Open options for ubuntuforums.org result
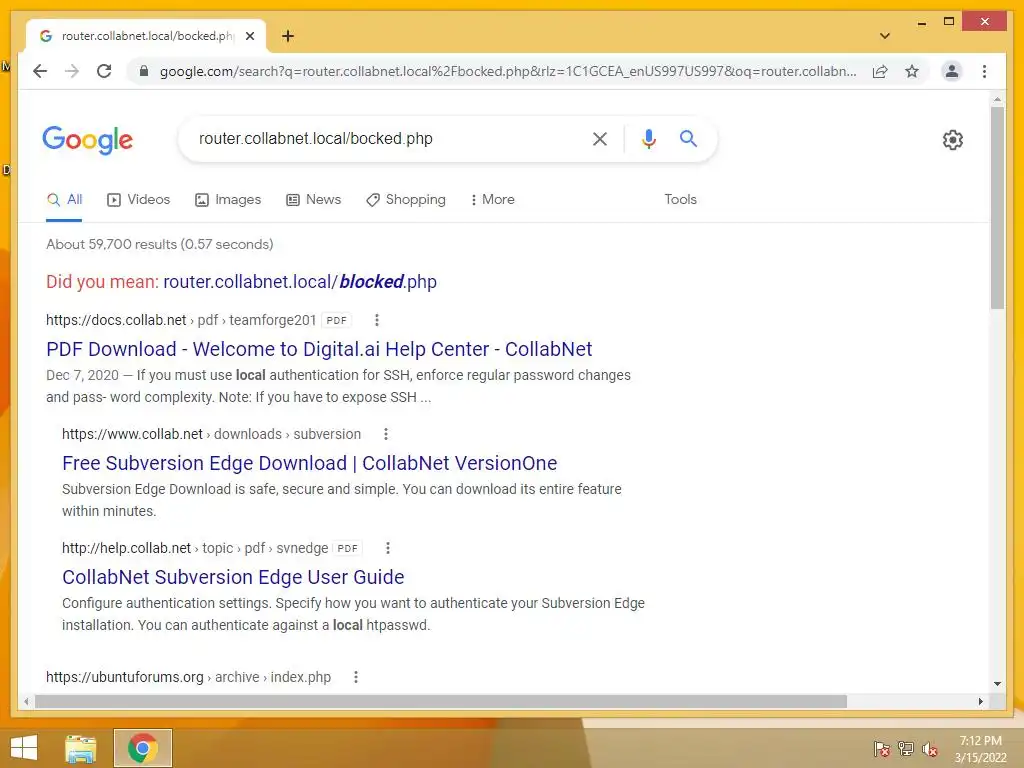This screenshot has width=1024, height=768. [356, 677]
